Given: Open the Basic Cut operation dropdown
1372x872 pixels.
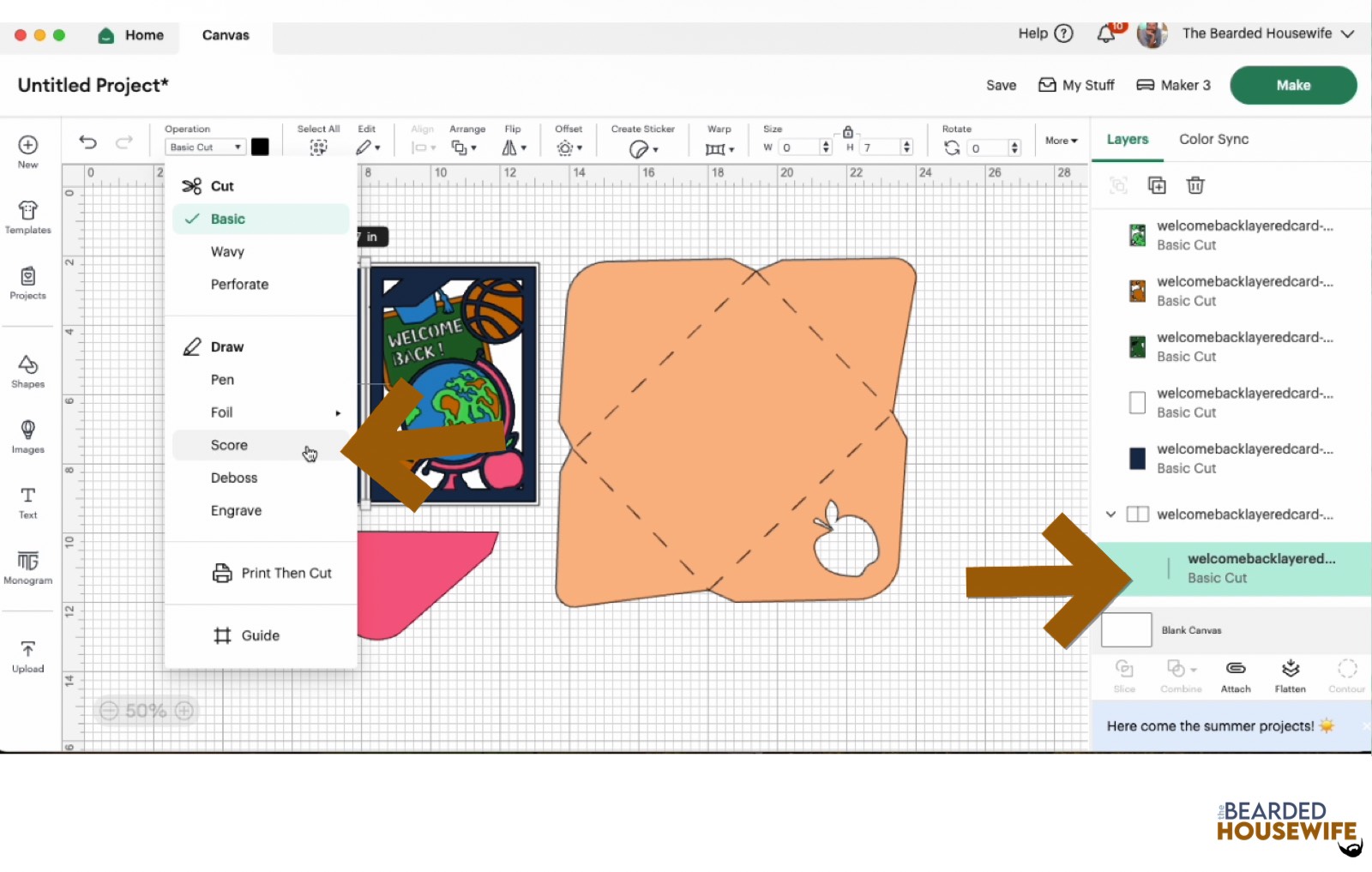Looking at the screenshot, I should pos(205,147).
